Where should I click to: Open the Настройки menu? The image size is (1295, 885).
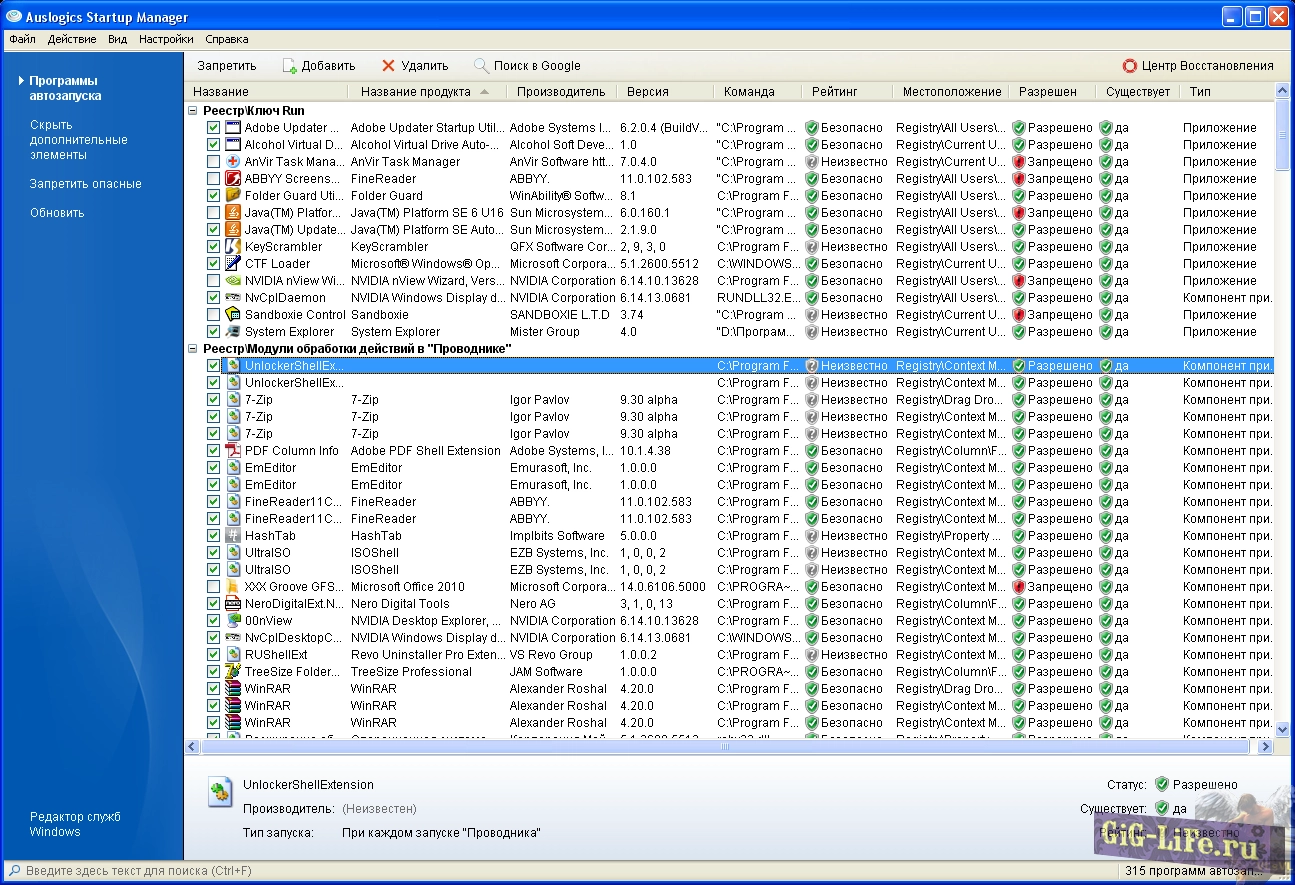(x=166, y=40)
